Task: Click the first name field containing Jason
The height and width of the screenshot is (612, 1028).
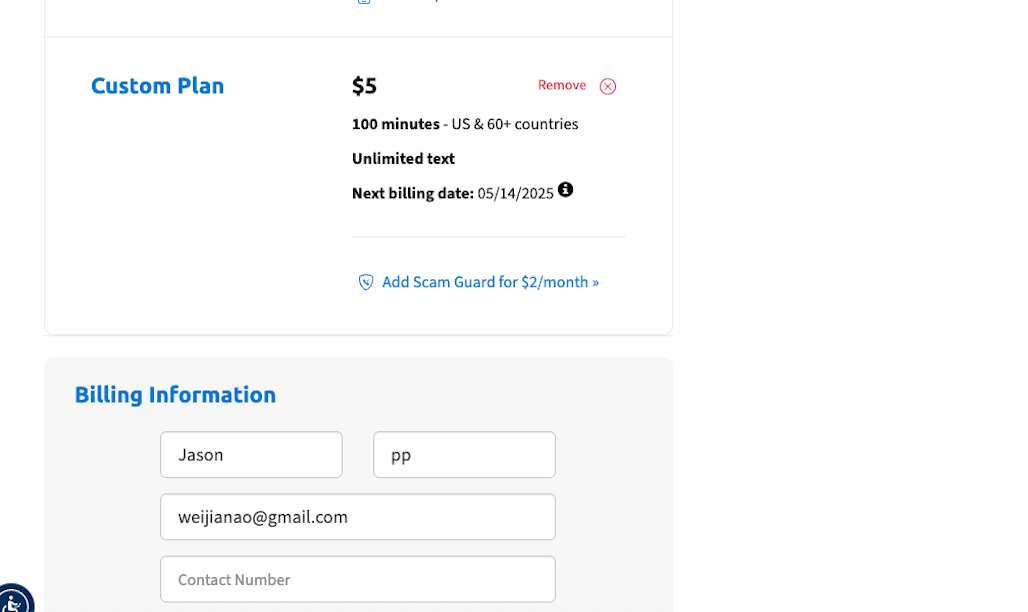Action: (251, 455)
